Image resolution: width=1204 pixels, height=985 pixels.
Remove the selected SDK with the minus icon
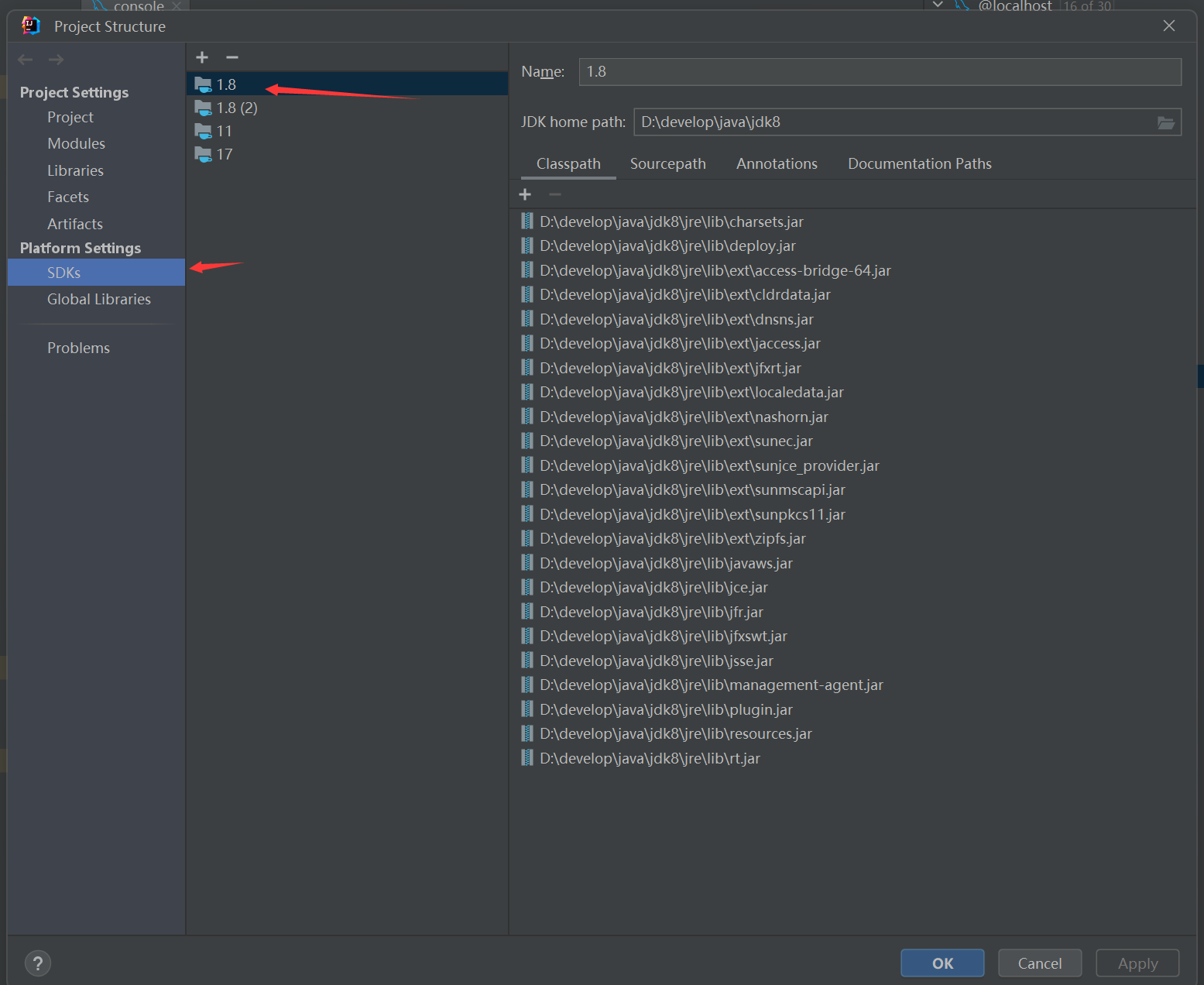pyautogui.click(x=232, y=57)
